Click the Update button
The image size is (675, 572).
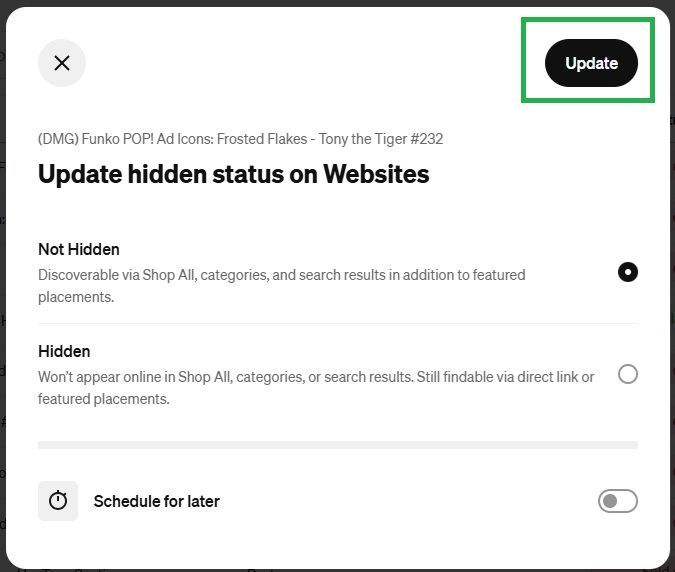(591, 63)
